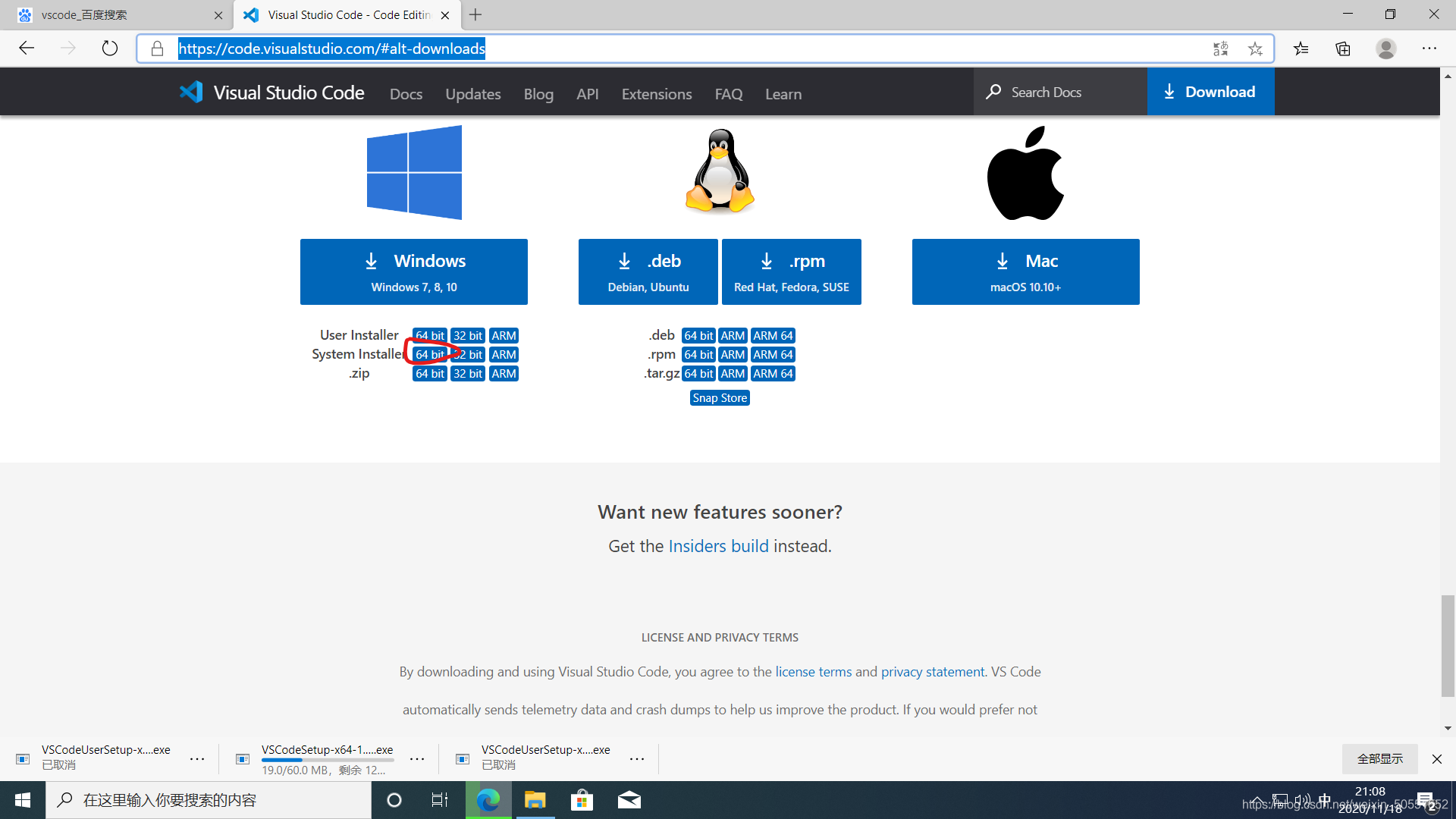Click the Windows taskbar search box
The width and height of the screenshot is (1456, 819).
(209, 800)
